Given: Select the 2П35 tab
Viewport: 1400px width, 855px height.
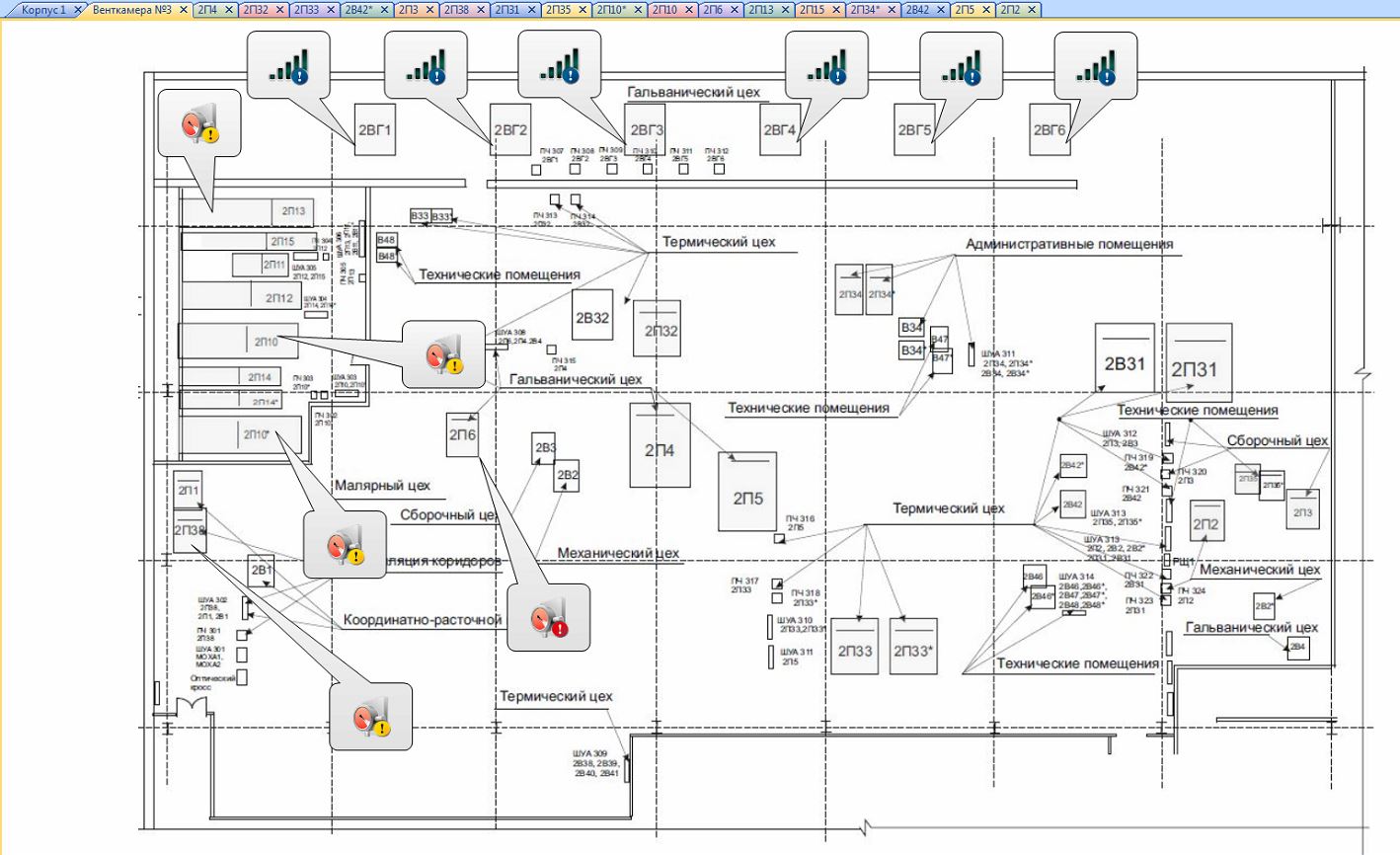Looking at the screenshot, I should click(558, 9).
